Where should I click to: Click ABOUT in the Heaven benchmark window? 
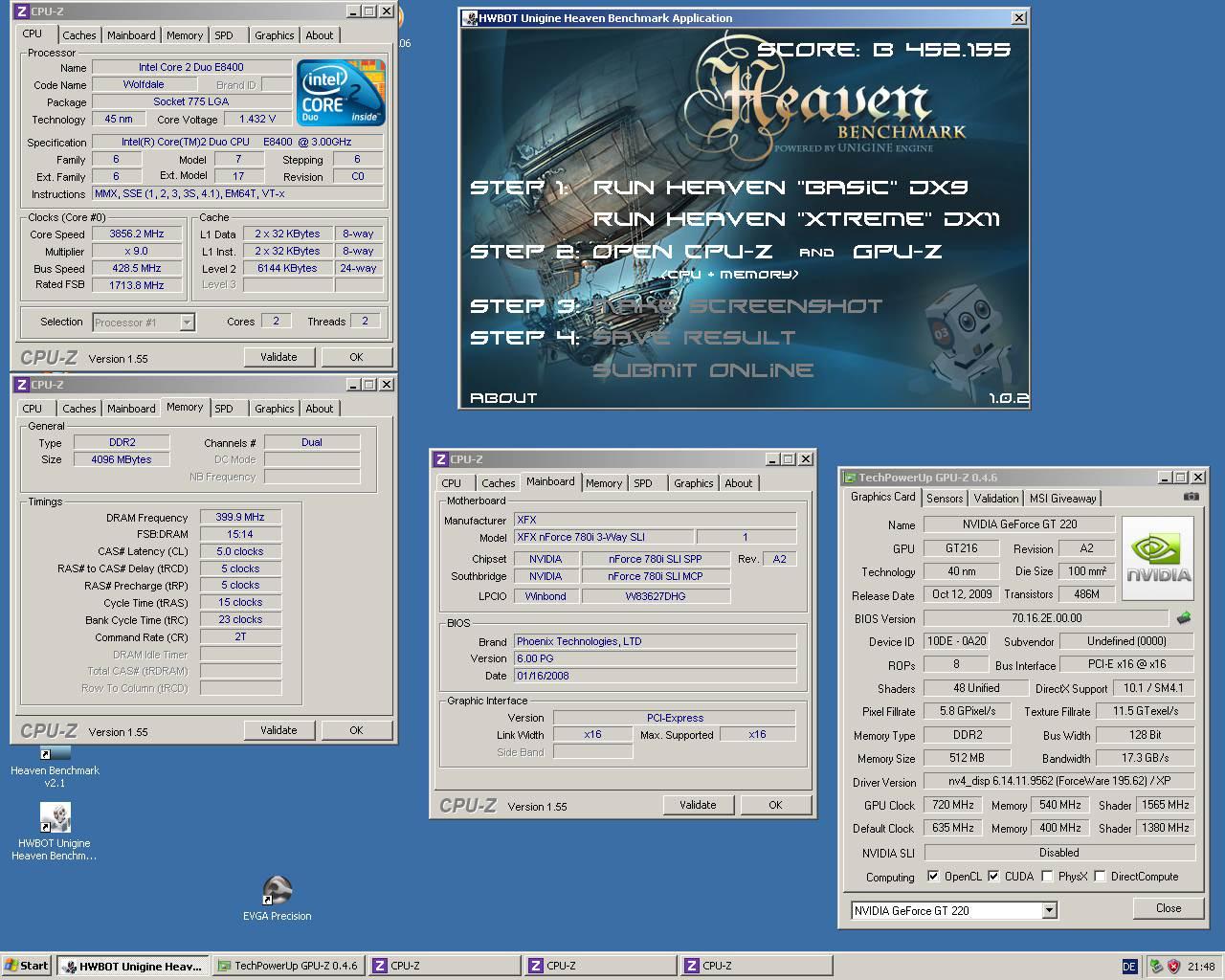pos(503,398)
